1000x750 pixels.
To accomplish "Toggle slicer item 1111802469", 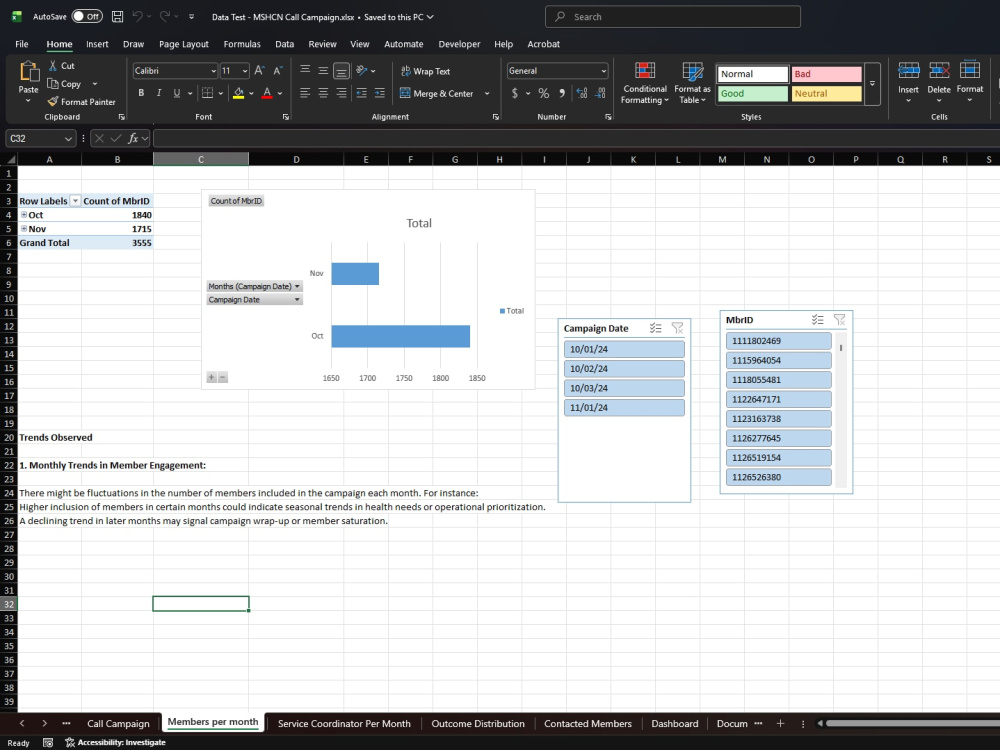I will 778,341.
